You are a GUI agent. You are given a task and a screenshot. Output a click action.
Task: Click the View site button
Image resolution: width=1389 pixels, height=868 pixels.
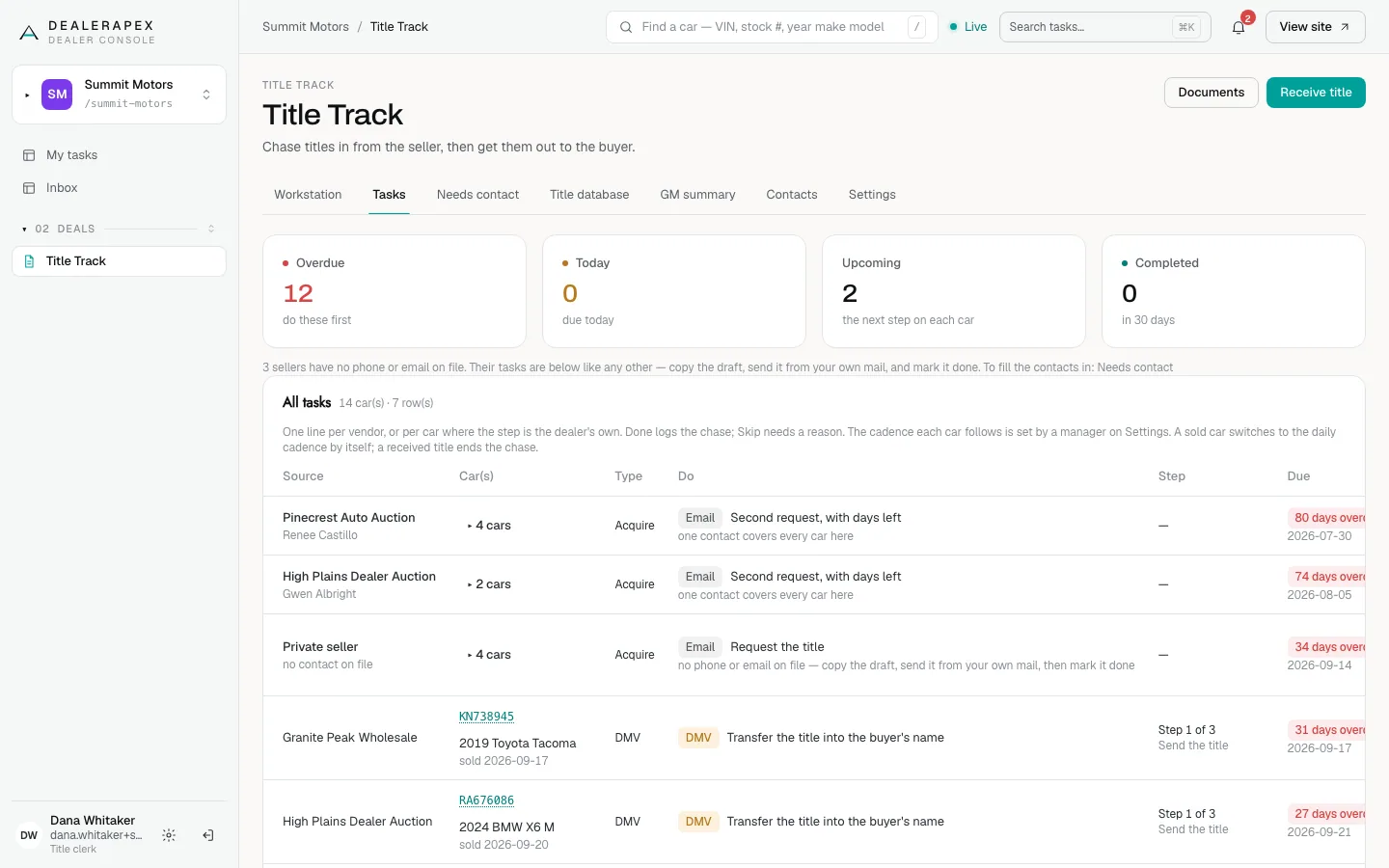[1316, 27]
